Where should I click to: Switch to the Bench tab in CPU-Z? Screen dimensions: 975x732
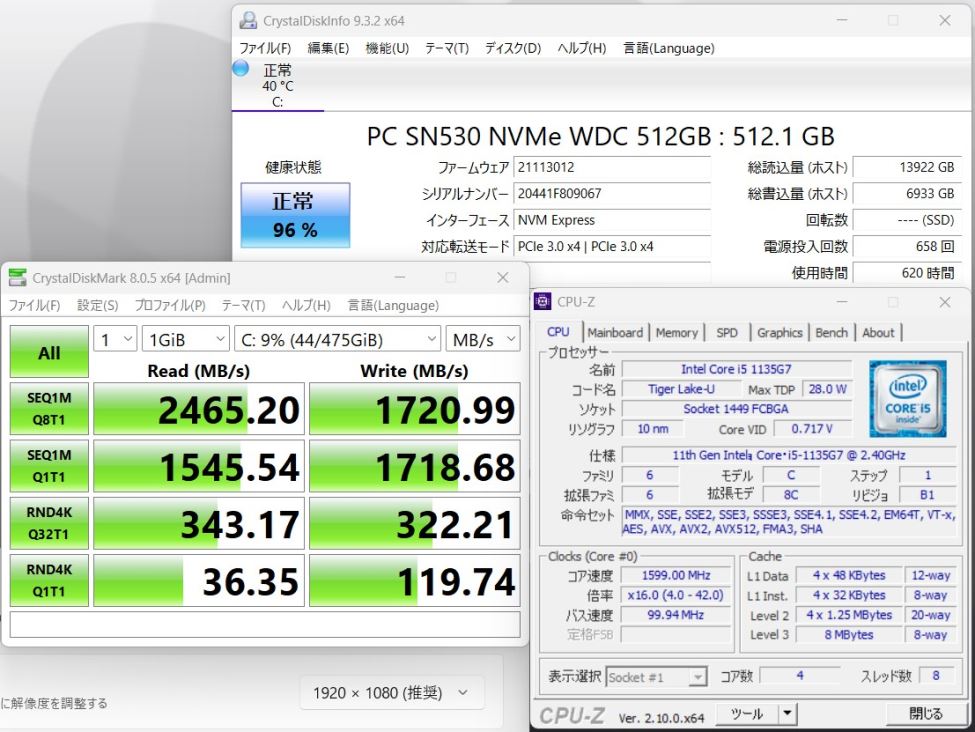pos(831,332)
